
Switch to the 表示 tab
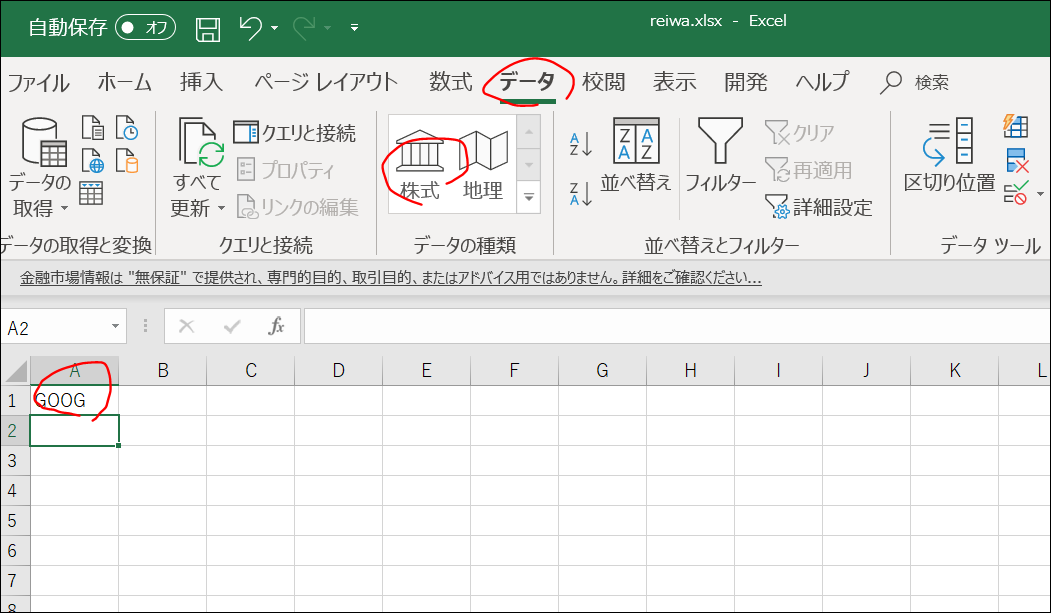coord(675,83)
